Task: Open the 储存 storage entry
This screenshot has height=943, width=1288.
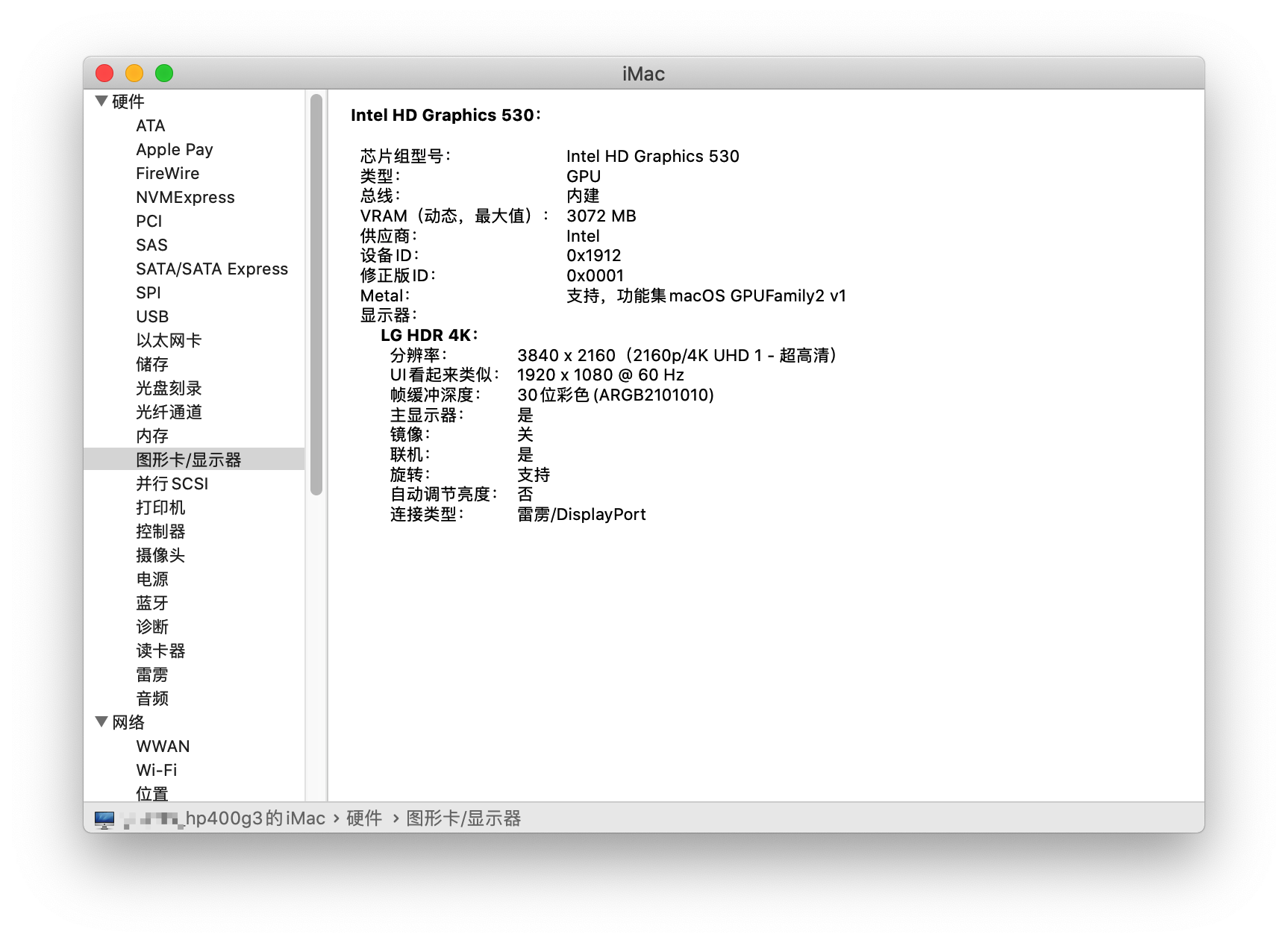Action: pyautogui.click(x=152, y=364)
